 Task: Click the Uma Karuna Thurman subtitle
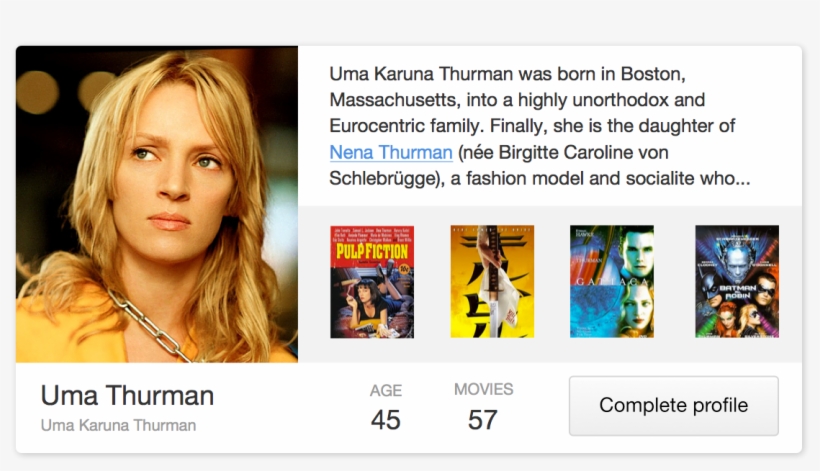click(x=118, y=425)
